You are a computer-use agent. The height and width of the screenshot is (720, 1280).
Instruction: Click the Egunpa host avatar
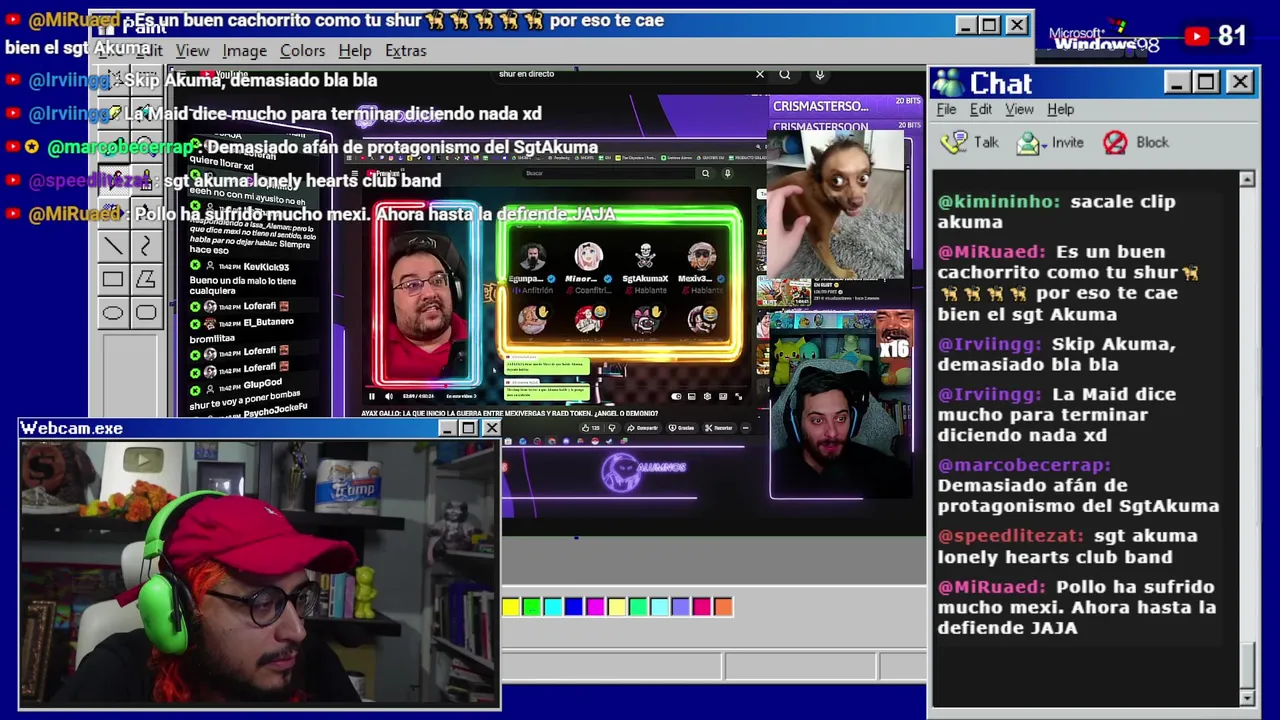[x=533, y=256]
